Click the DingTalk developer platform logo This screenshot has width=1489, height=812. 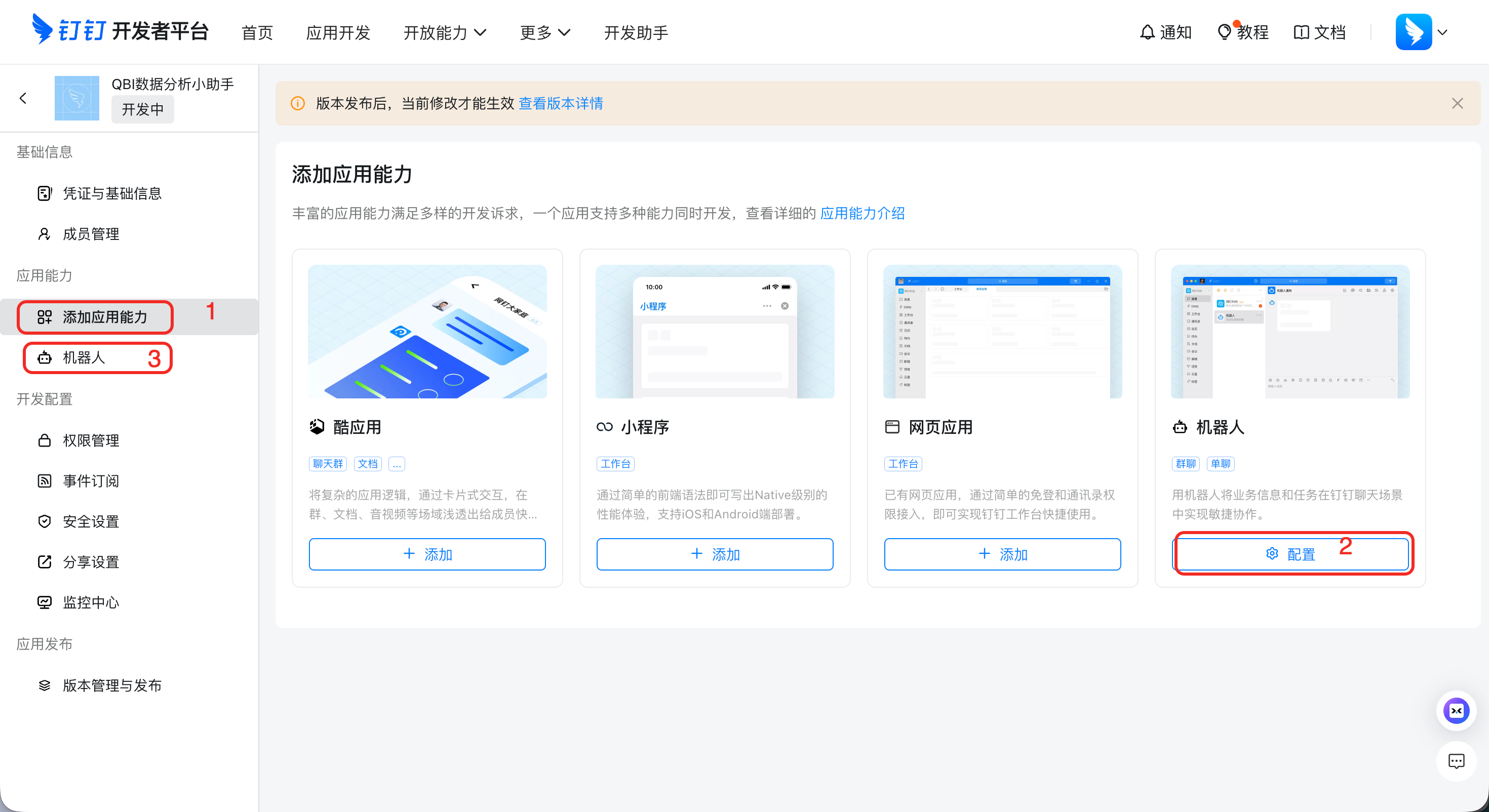[120, 31]
